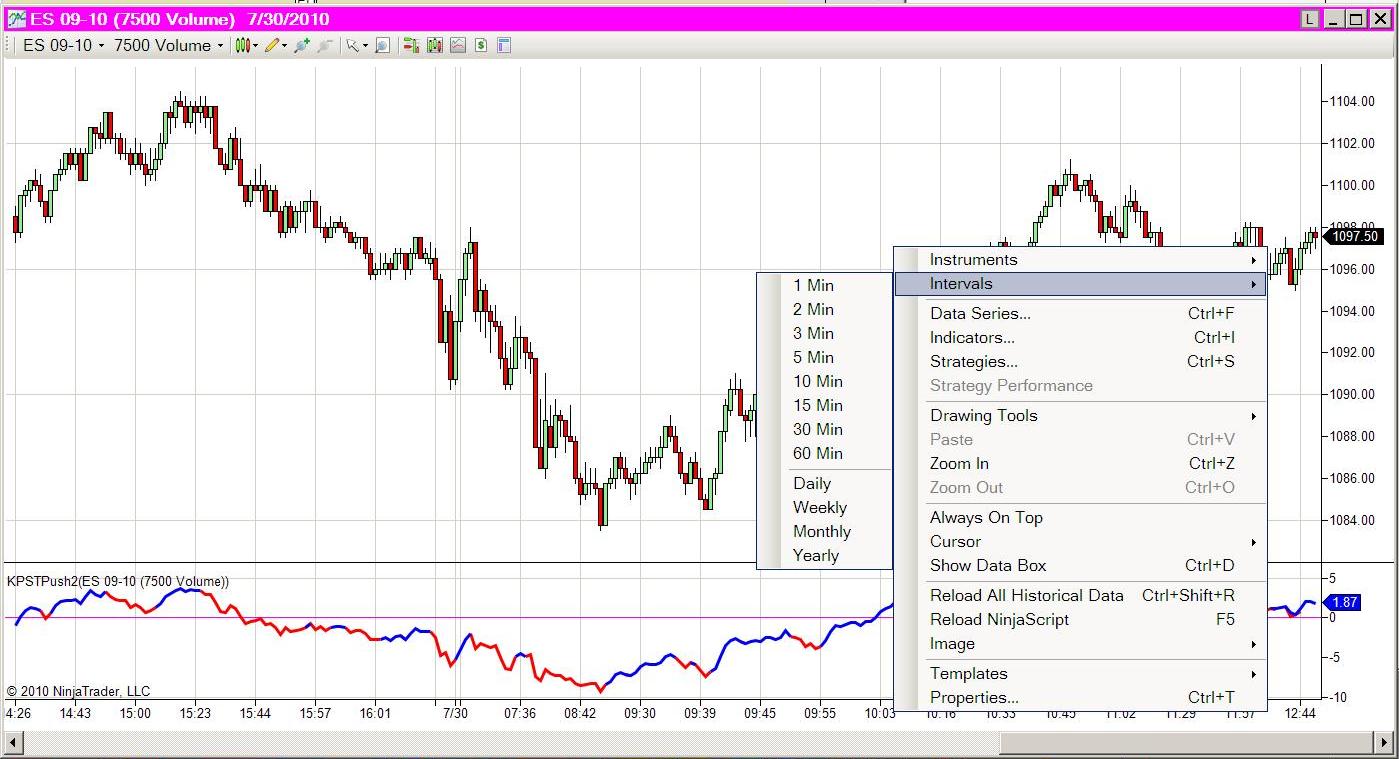Switch chart to the Weekly interval
The height and width of the screenshot is (759, 1399).
(823, 507)
